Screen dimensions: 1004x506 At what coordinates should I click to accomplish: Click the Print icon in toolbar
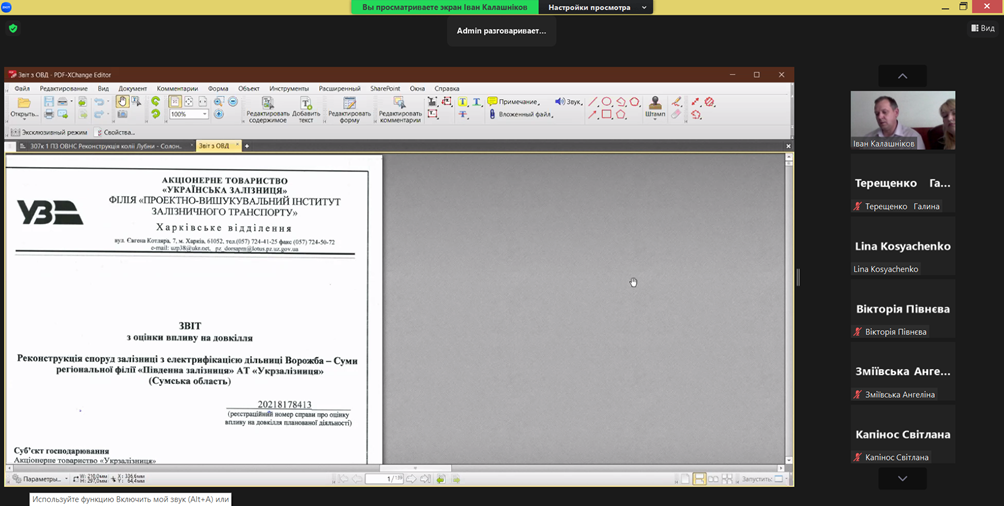pyautogui.click(x=49, y=114)
